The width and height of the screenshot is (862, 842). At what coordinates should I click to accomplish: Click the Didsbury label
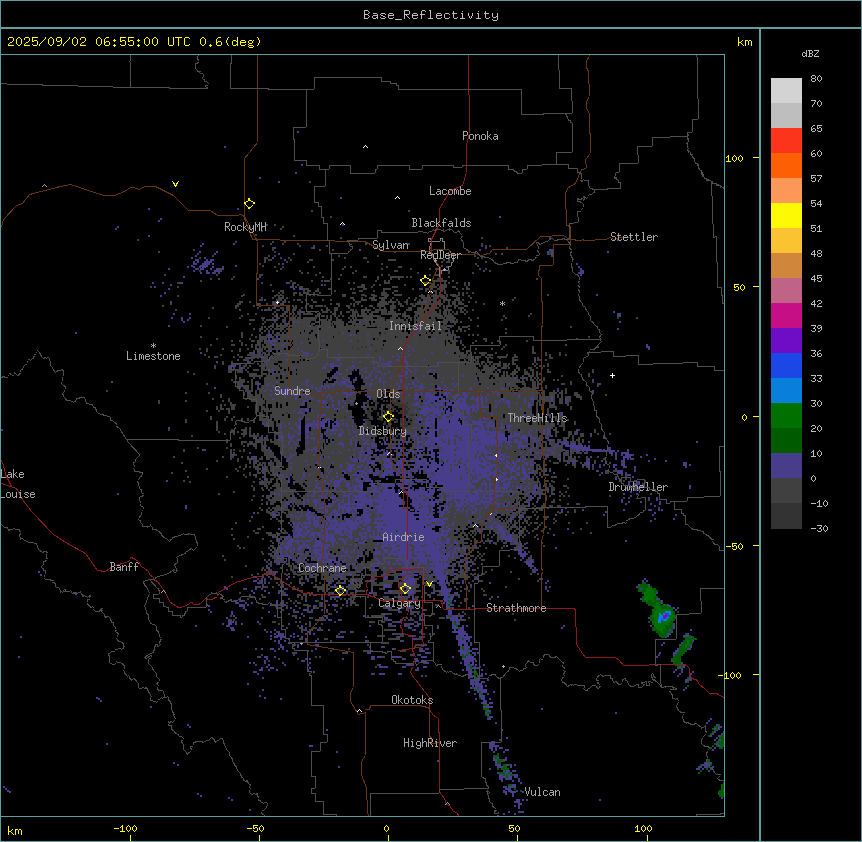383,431
